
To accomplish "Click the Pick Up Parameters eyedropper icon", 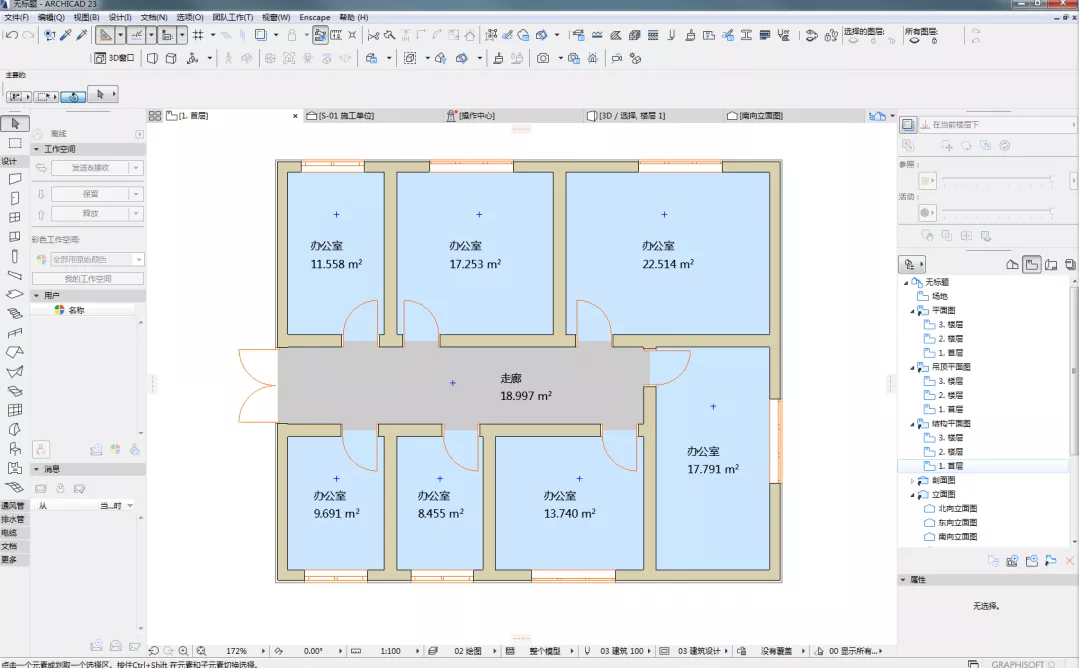I will tap(66, 34).
